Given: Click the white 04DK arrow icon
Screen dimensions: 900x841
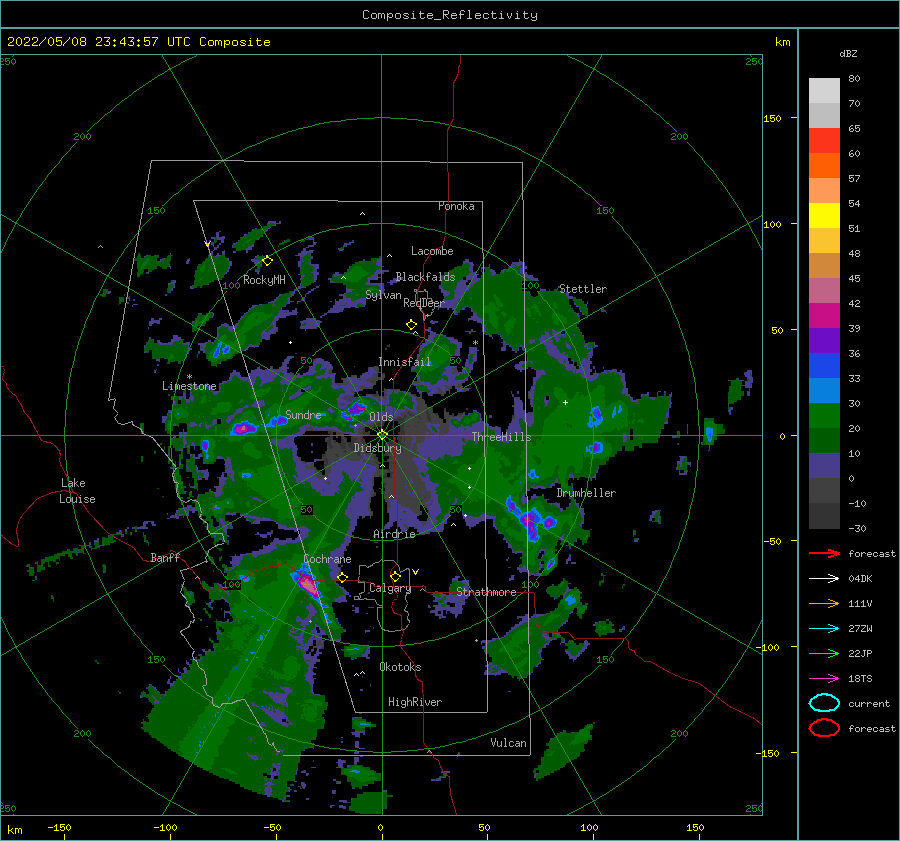Looking at the screenshot, I should (x=824, y=578).
